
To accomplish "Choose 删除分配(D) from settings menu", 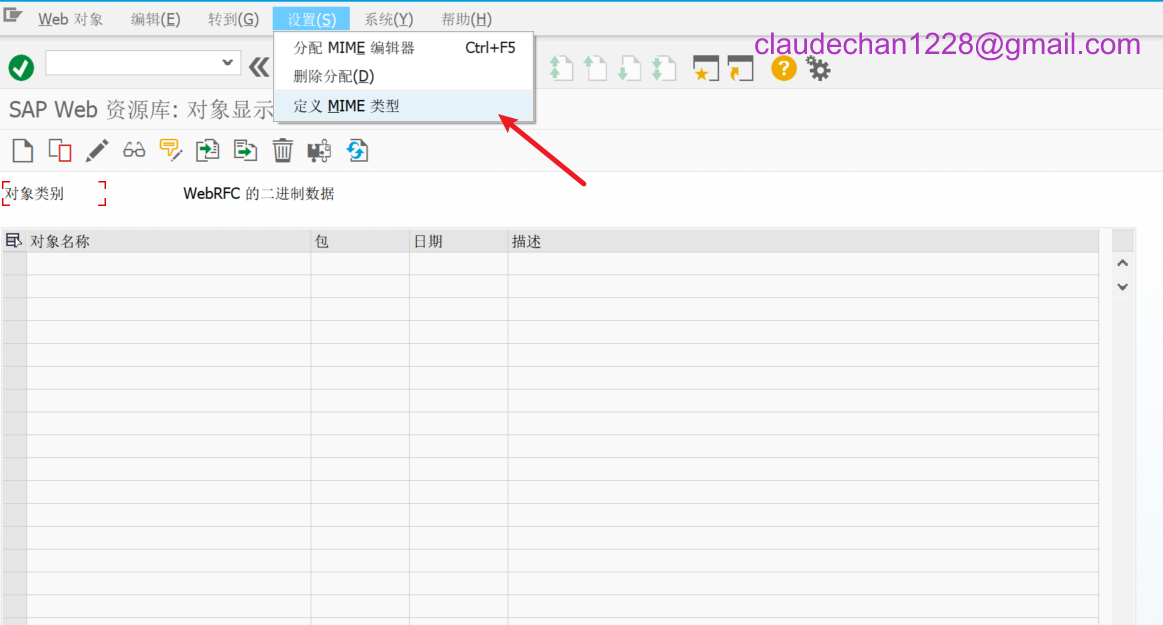I will point(334,76).
